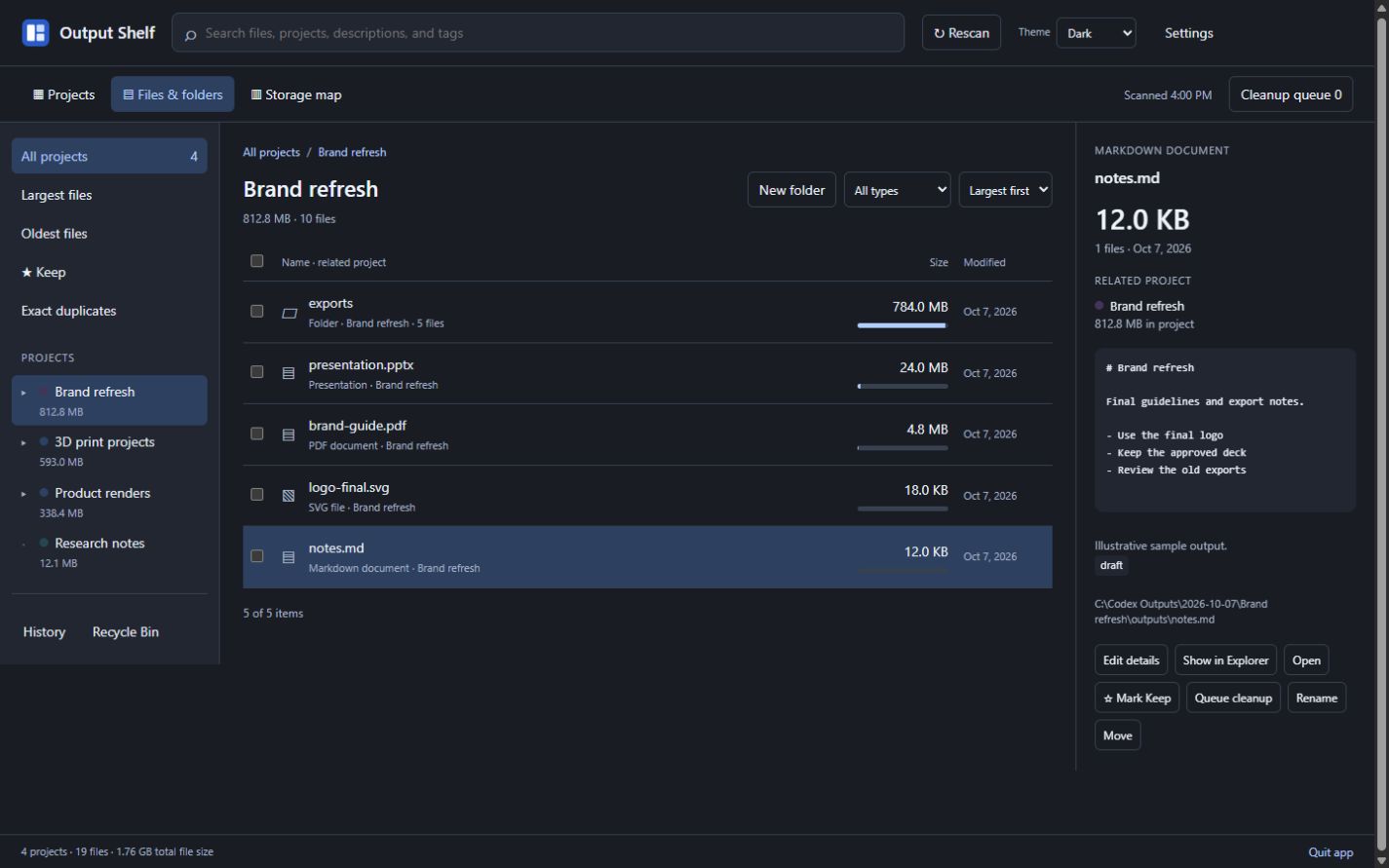
Task: Click Show in Explorer
Action: coord(1225,660)
